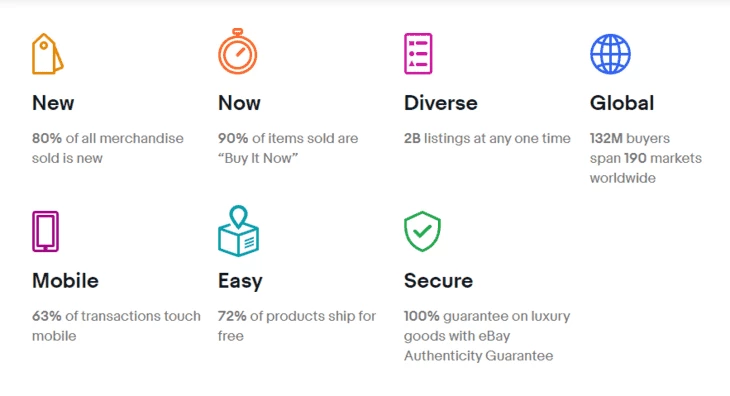Select the Secure heading

438,281
